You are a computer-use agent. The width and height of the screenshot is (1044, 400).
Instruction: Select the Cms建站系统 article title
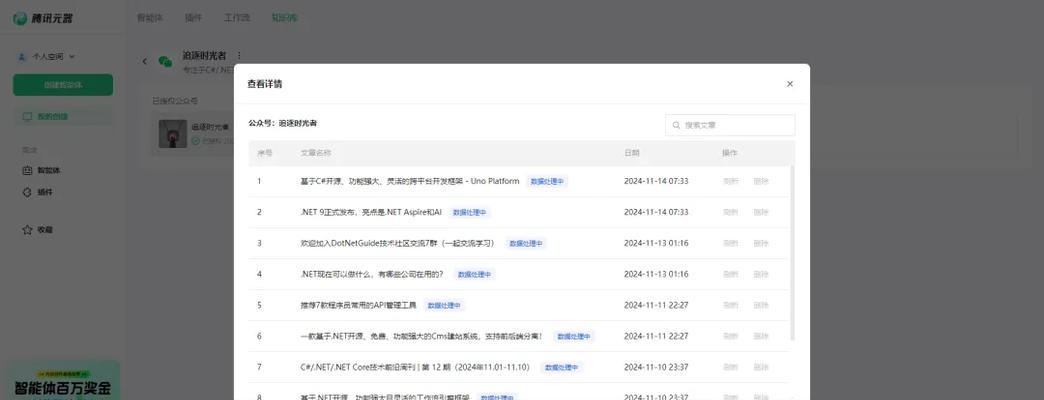tap(421, 336)
